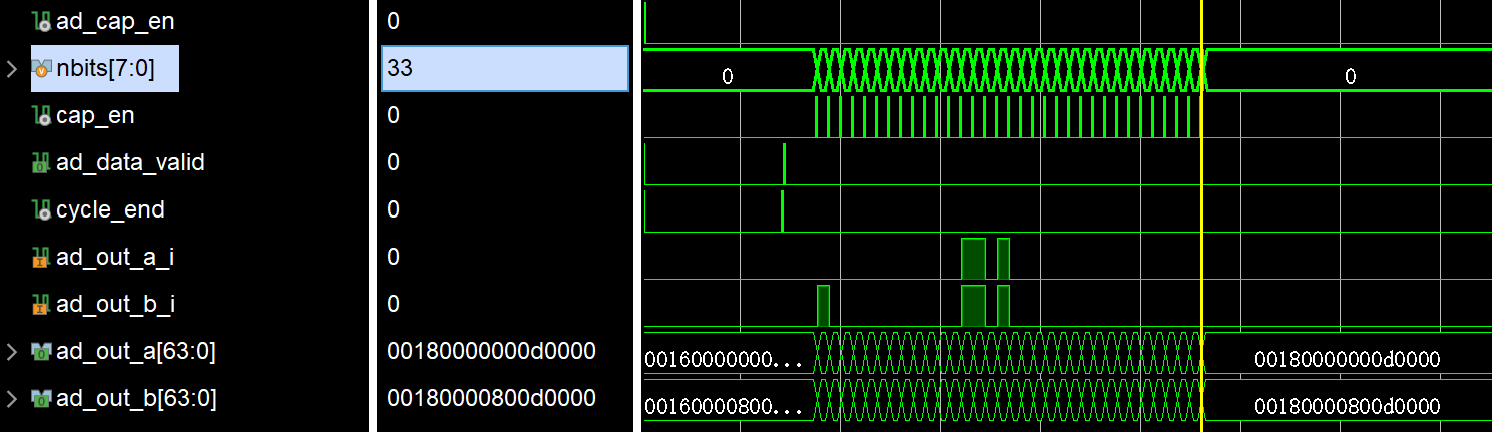This screenshot has width=1492, height=432.
Task: Click the ad_out_a[63:0] bus icon
Action: click(x=42, y=351)
